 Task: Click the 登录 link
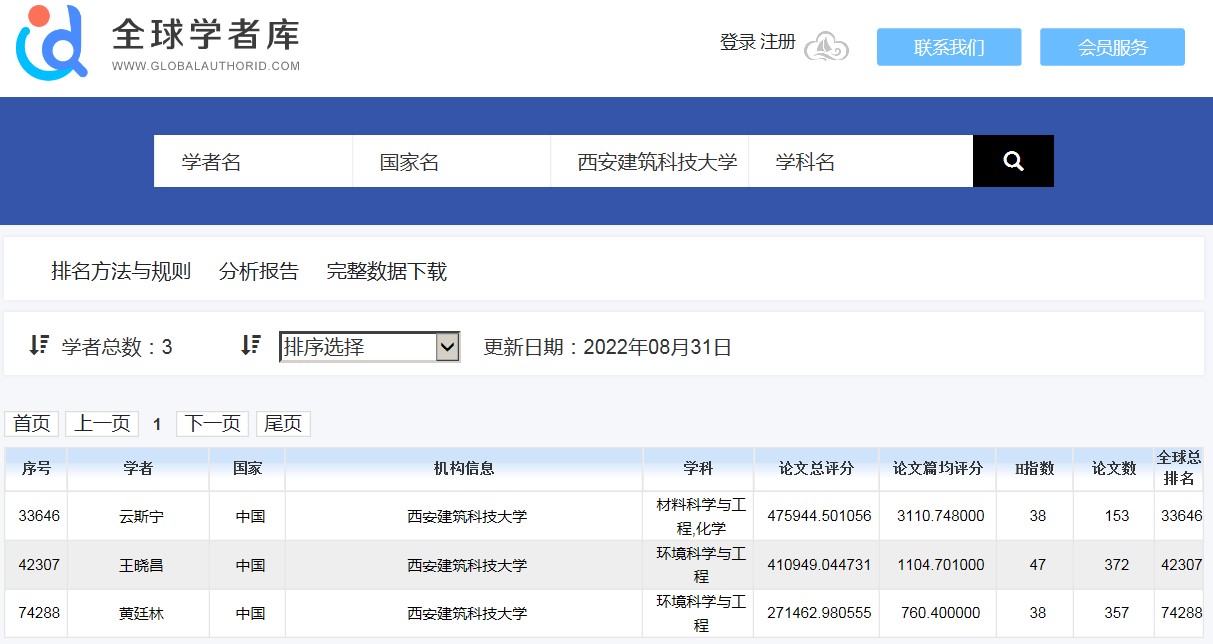coord(737,42)
